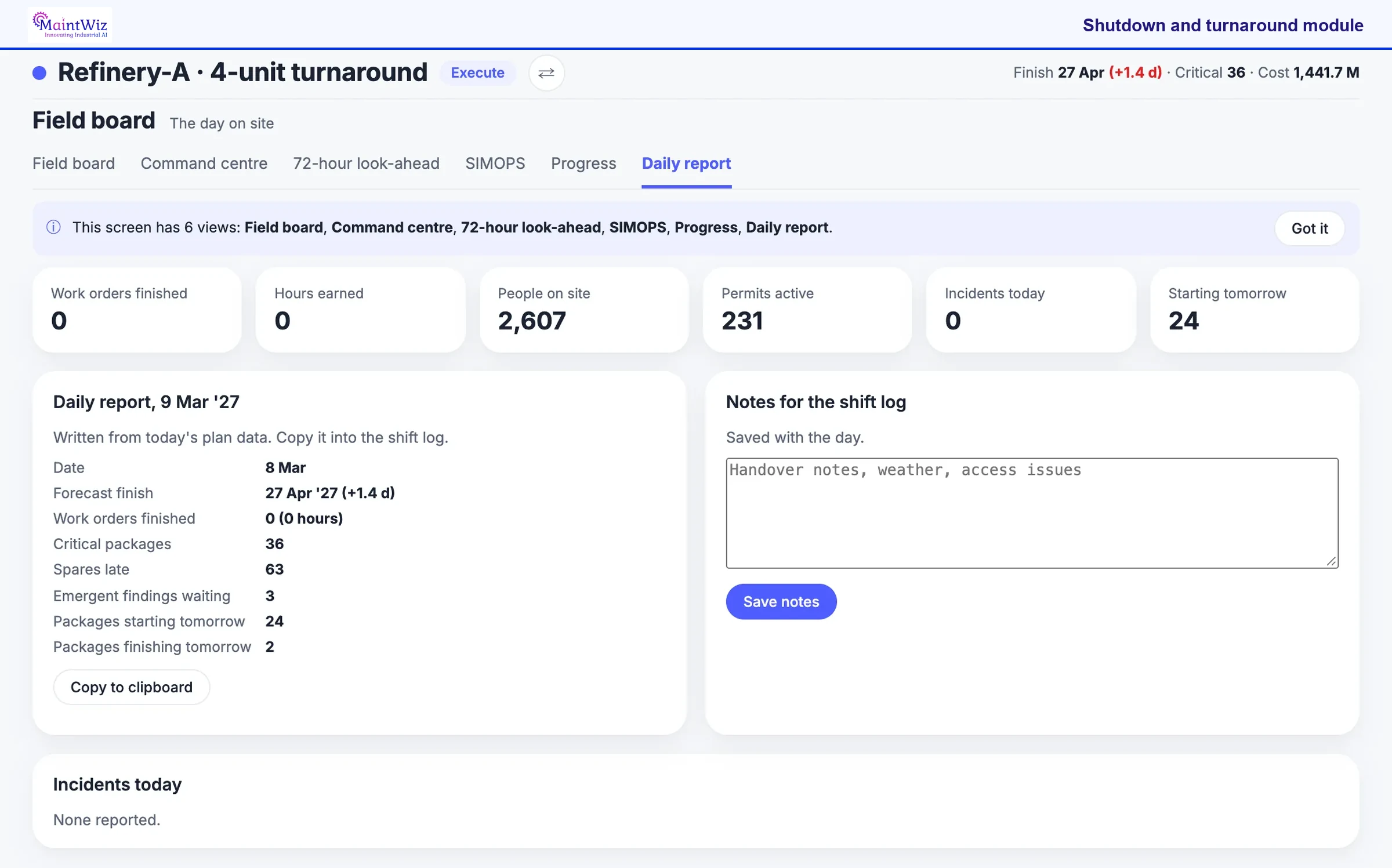Click the MaintWiz logo

70,24
